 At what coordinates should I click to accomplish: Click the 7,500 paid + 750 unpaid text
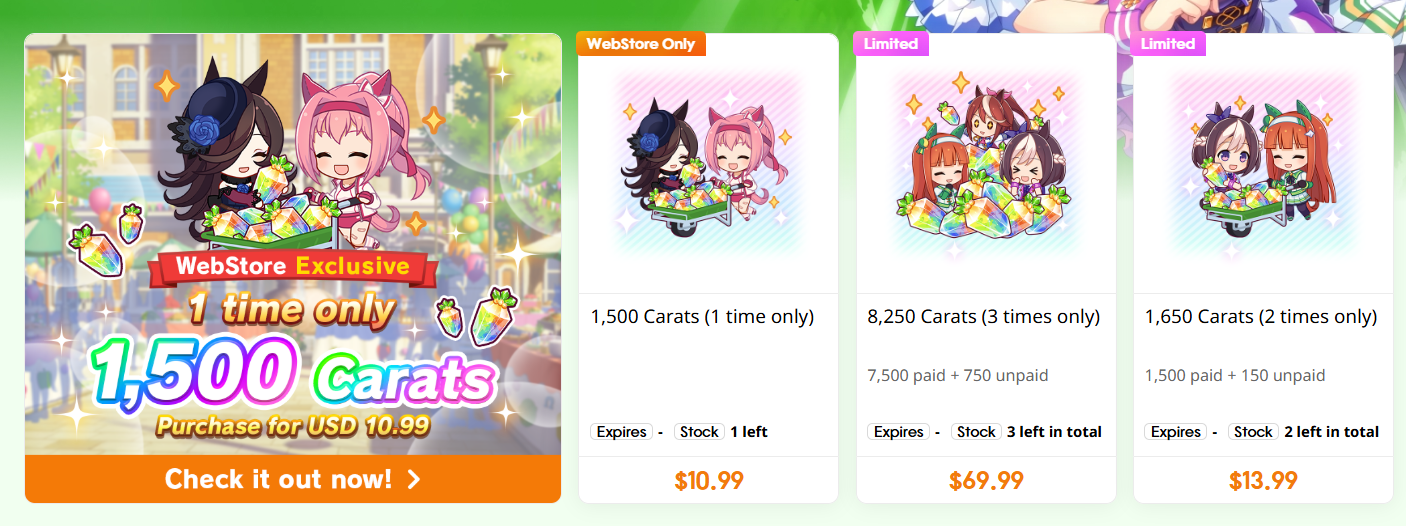pos(958,376)
